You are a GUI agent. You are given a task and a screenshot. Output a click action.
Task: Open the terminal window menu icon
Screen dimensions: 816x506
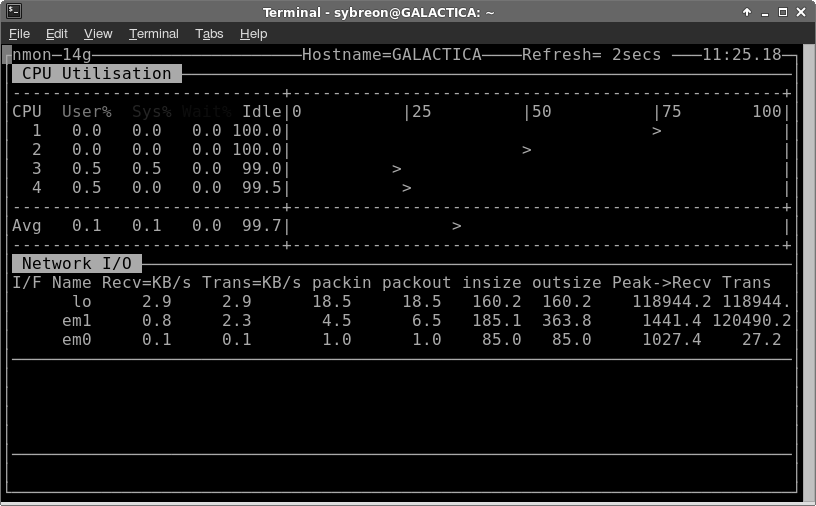pos(10,12)
